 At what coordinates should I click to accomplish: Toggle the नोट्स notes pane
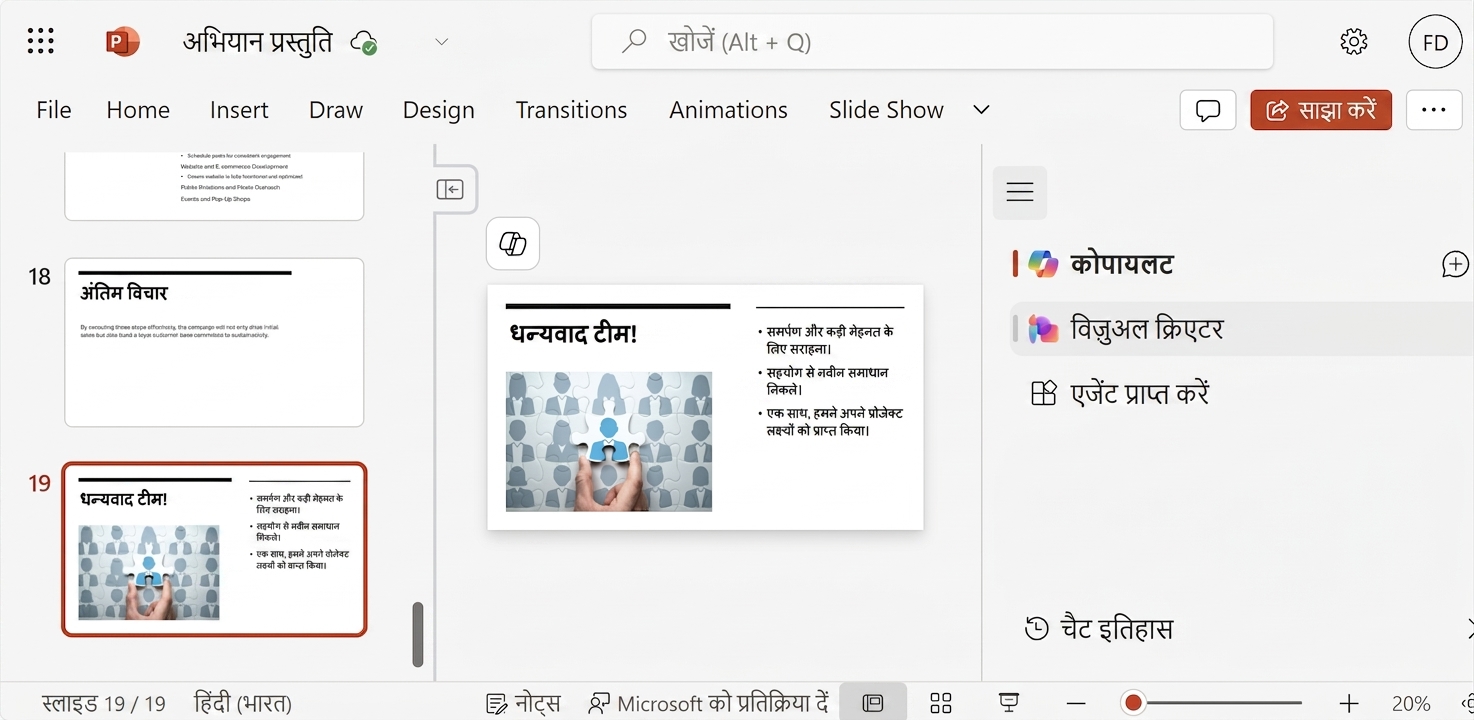point(523,703)
